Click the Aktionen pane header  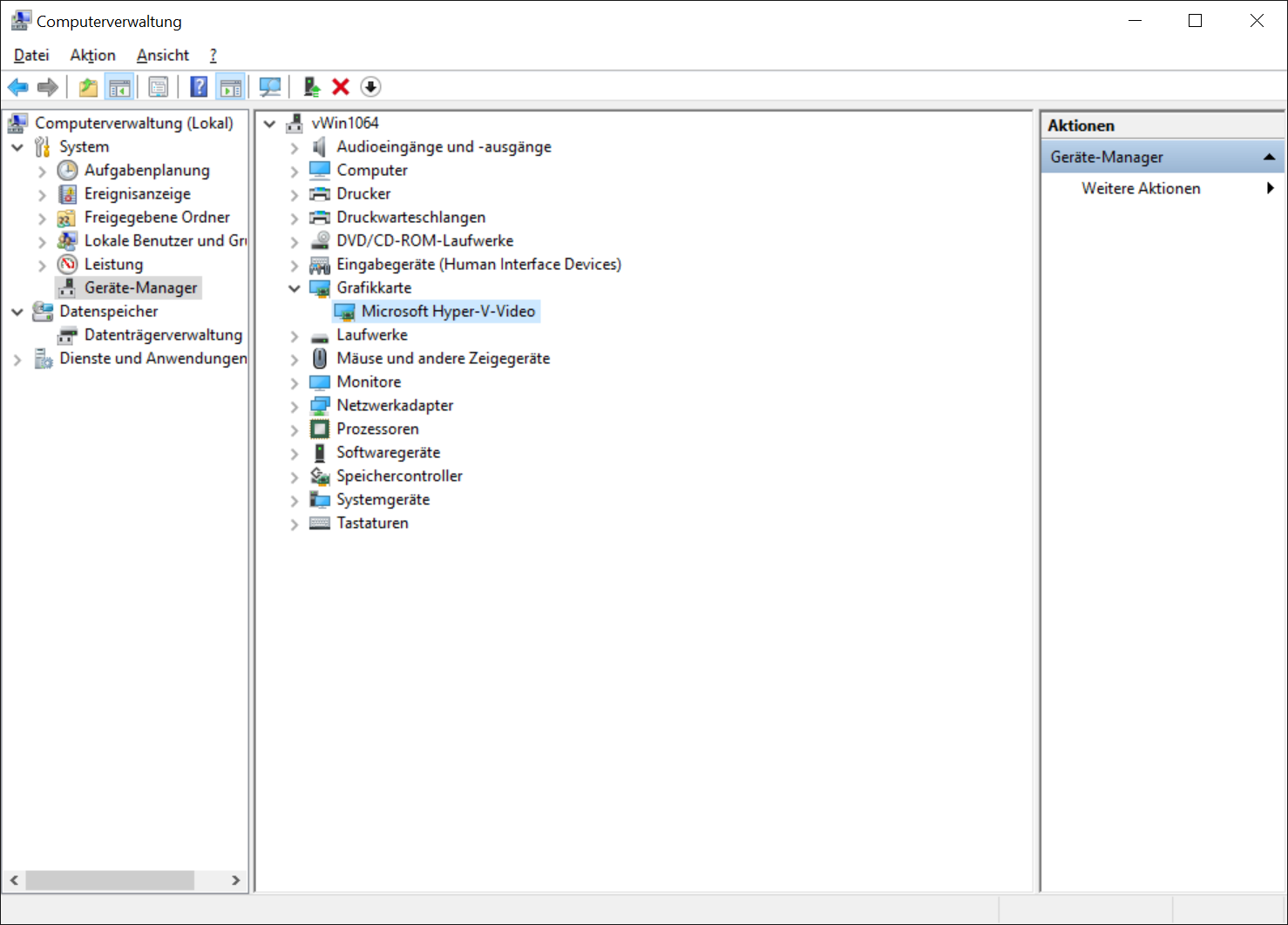tap(1163, 125)
